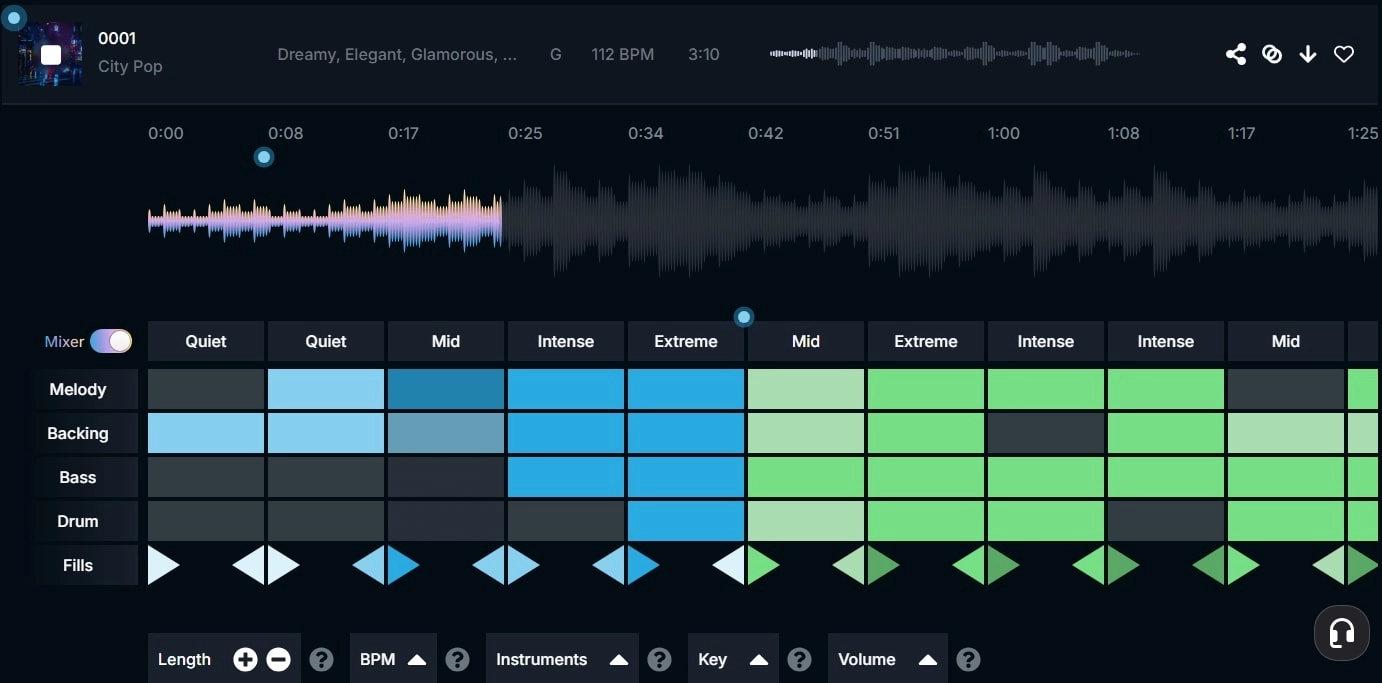Click the headphones icon
Screen dimensions: 1382x683
pos(1341,632)
